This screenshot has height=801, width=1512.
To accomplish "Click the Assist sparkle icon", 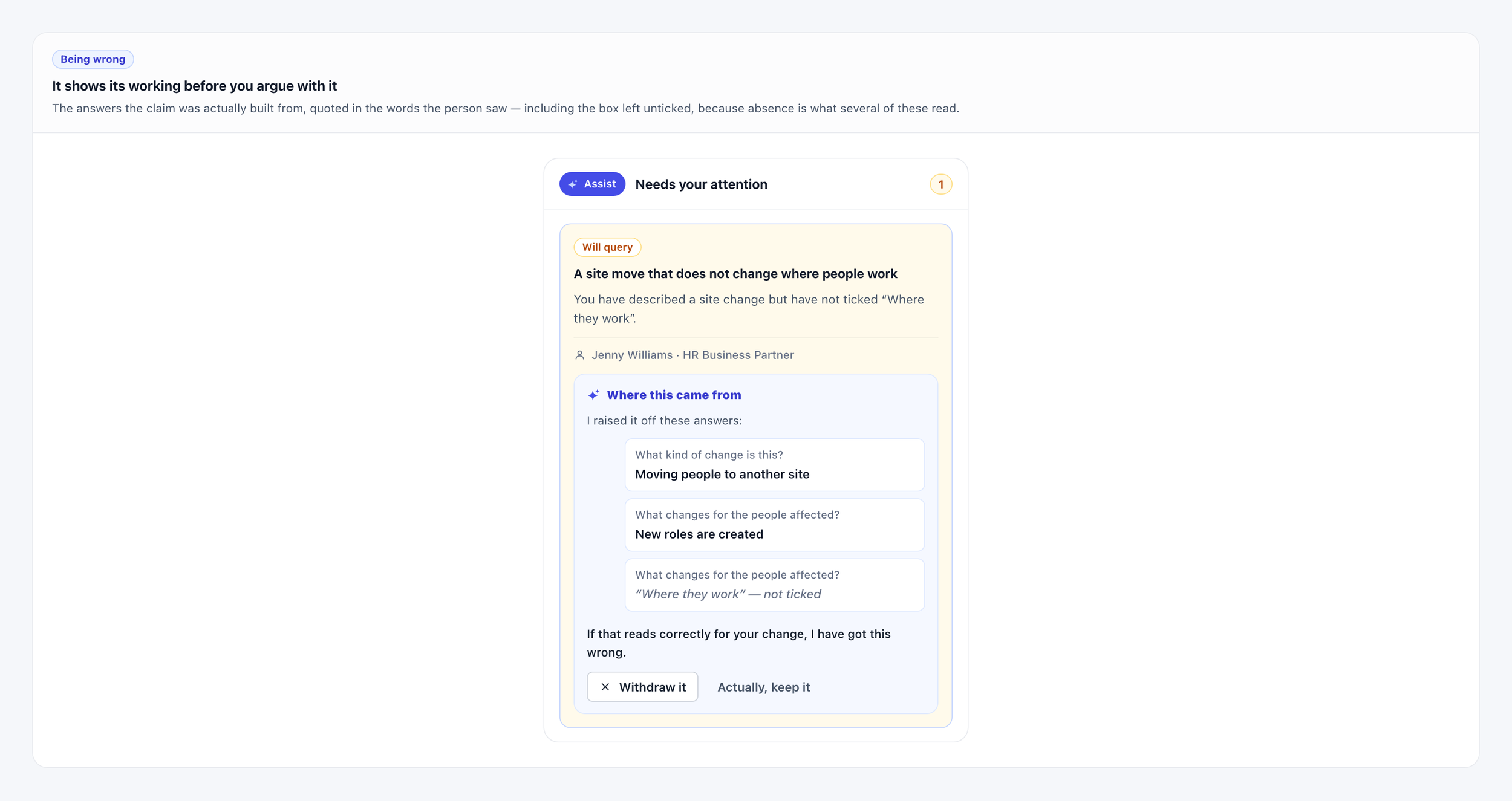I will pos(573,184).
